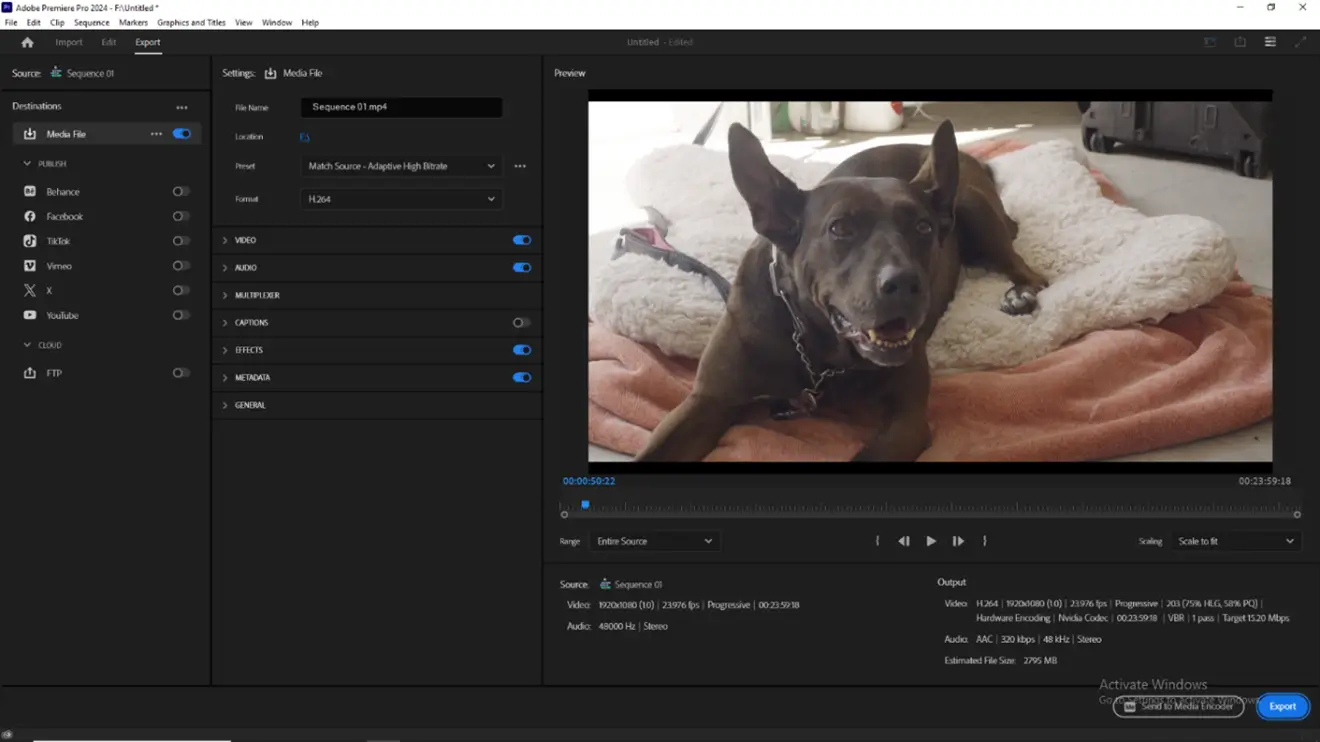Turn on the Captions toggle
The width and height of the screenshot is (1320, 742).
[x=521, y=323]
